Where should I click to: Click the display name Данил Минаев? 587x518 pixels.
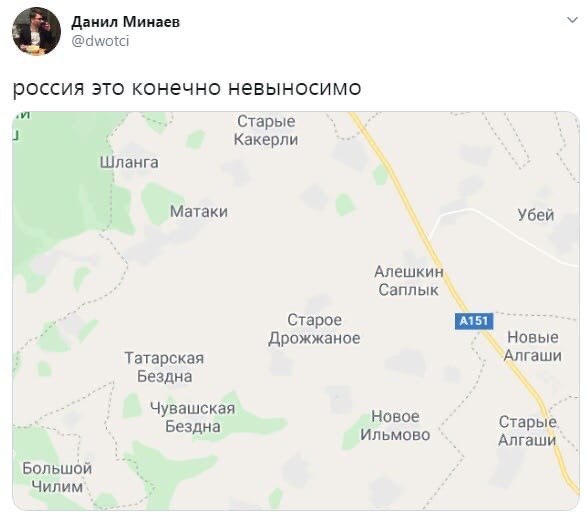point(125,22)
